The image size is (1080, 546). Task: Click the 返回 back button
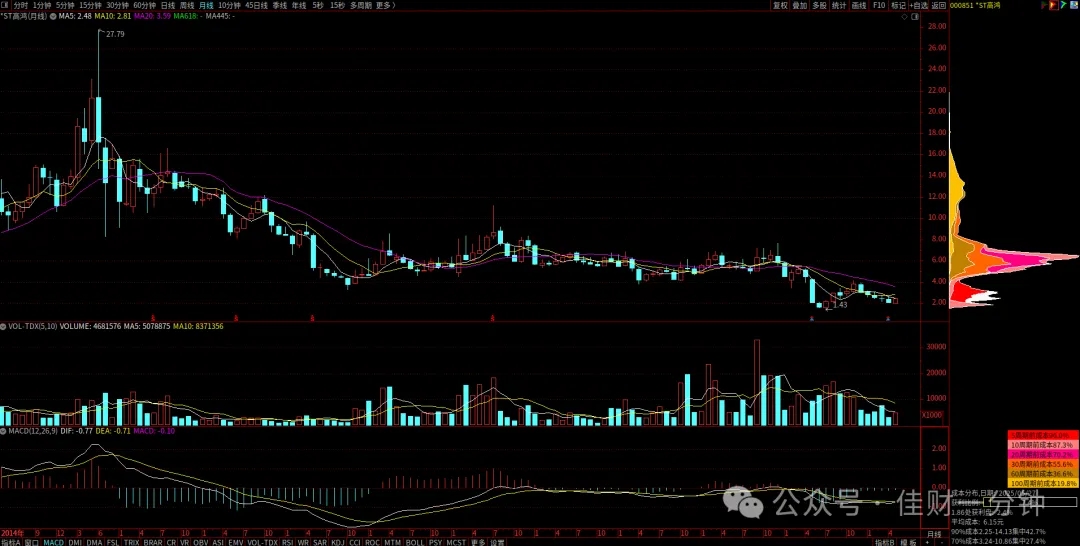[939, 6]
